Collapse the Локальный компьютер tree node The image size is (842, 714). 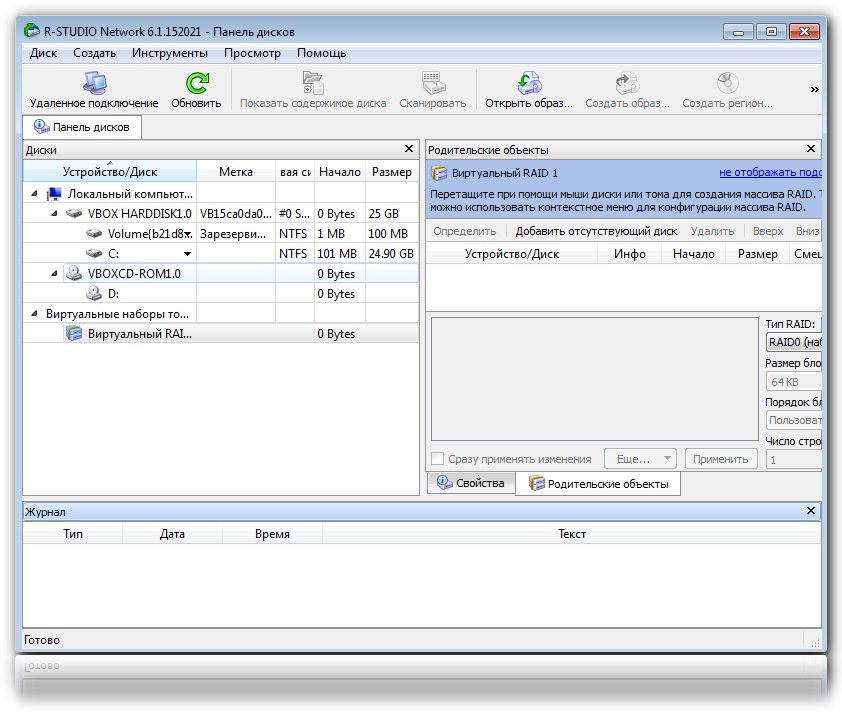coord(36,194)
